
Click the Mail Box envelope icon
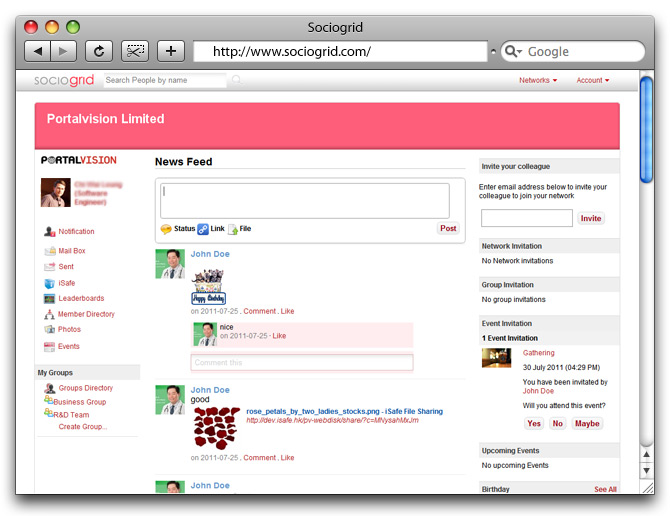50,251
